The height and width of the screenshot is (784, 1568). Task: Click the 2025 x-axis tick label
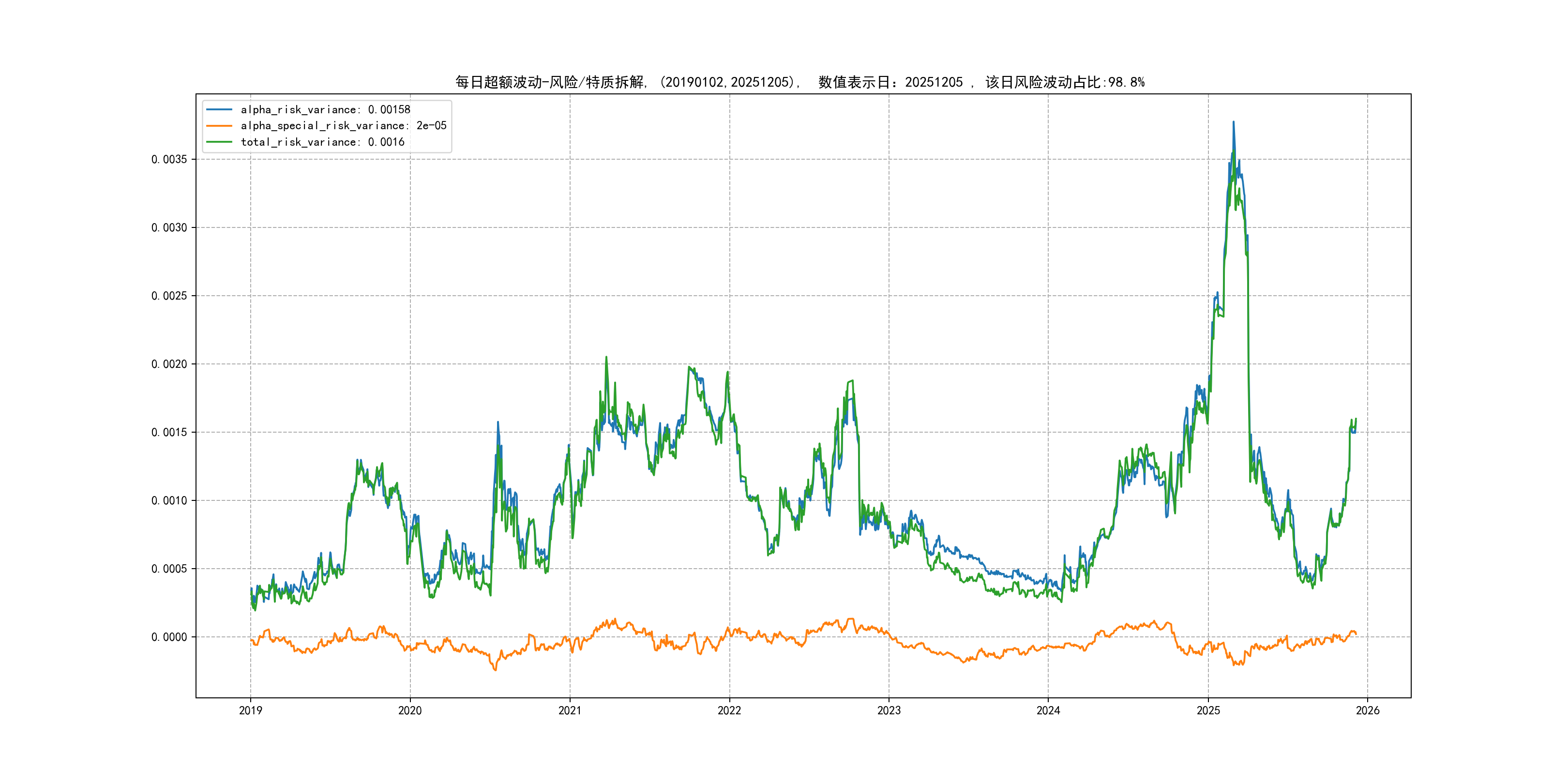pyautogui.click(x=1208, y=710)
